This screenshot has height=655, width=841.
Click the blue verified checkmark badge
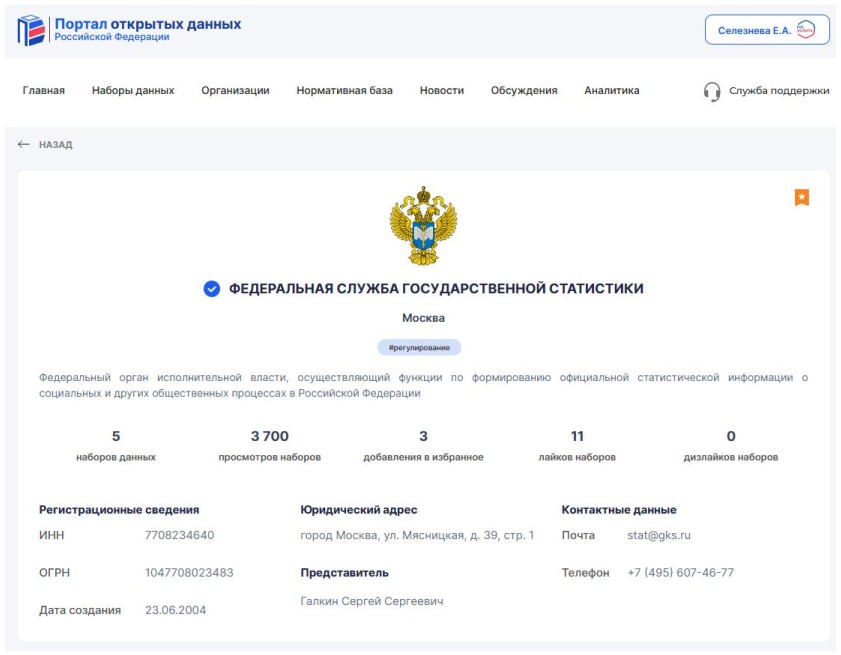(x=211, y=289)
